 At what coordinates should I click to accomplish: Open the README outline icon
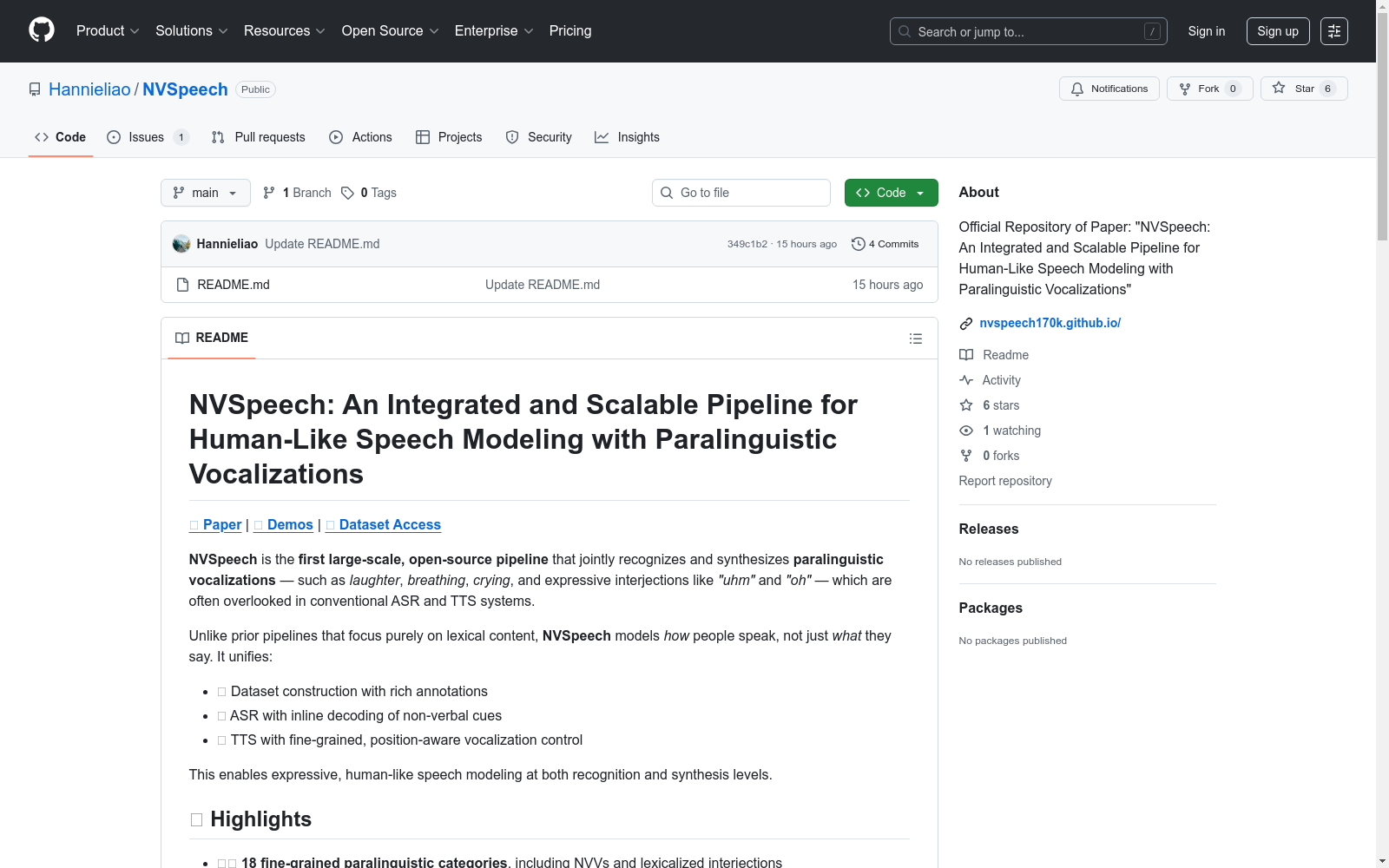tap(916, 339)
